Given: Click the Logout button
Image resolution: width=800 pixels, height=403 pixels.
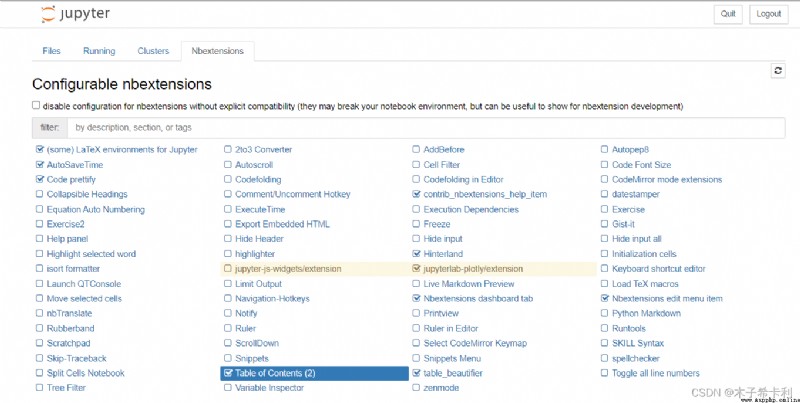Looking at the screenshot, I should click(768, 14).
